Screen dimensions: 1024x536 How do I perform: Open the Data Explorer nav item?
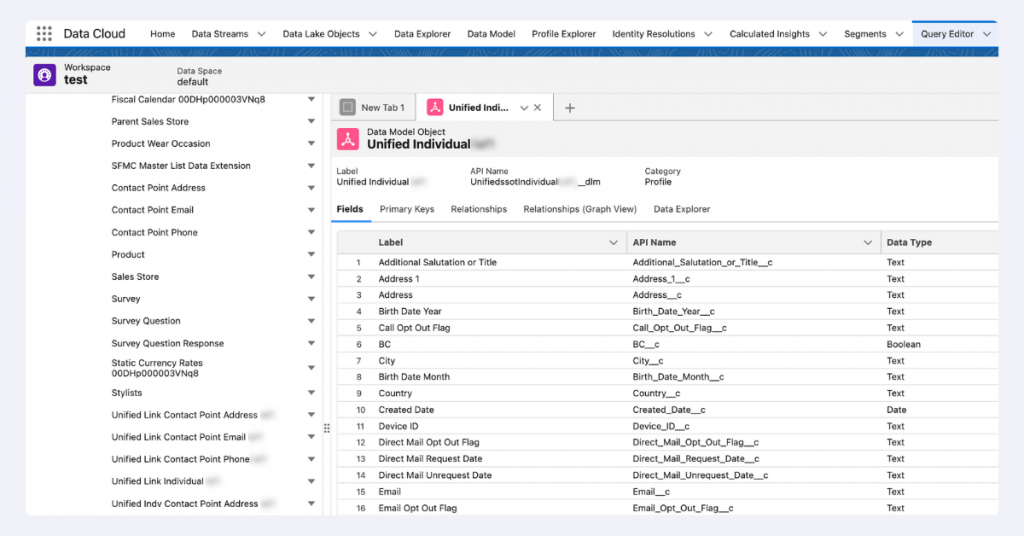point(422,34)
